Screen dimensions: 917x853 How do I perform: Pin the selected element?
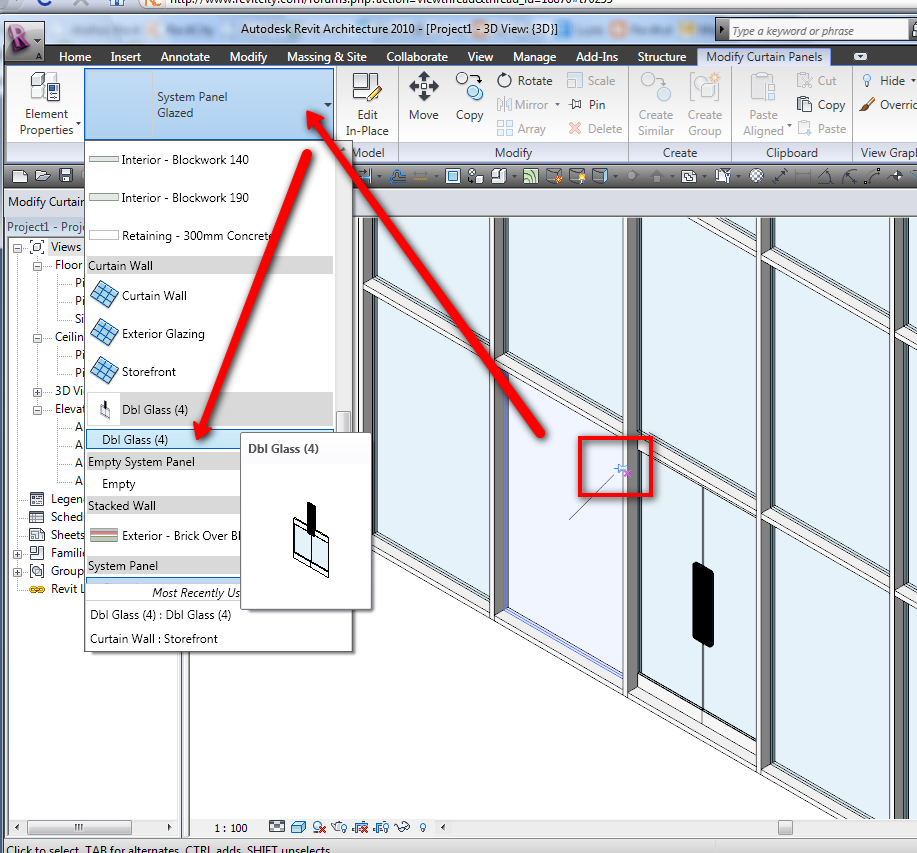(x=587, y=105)
